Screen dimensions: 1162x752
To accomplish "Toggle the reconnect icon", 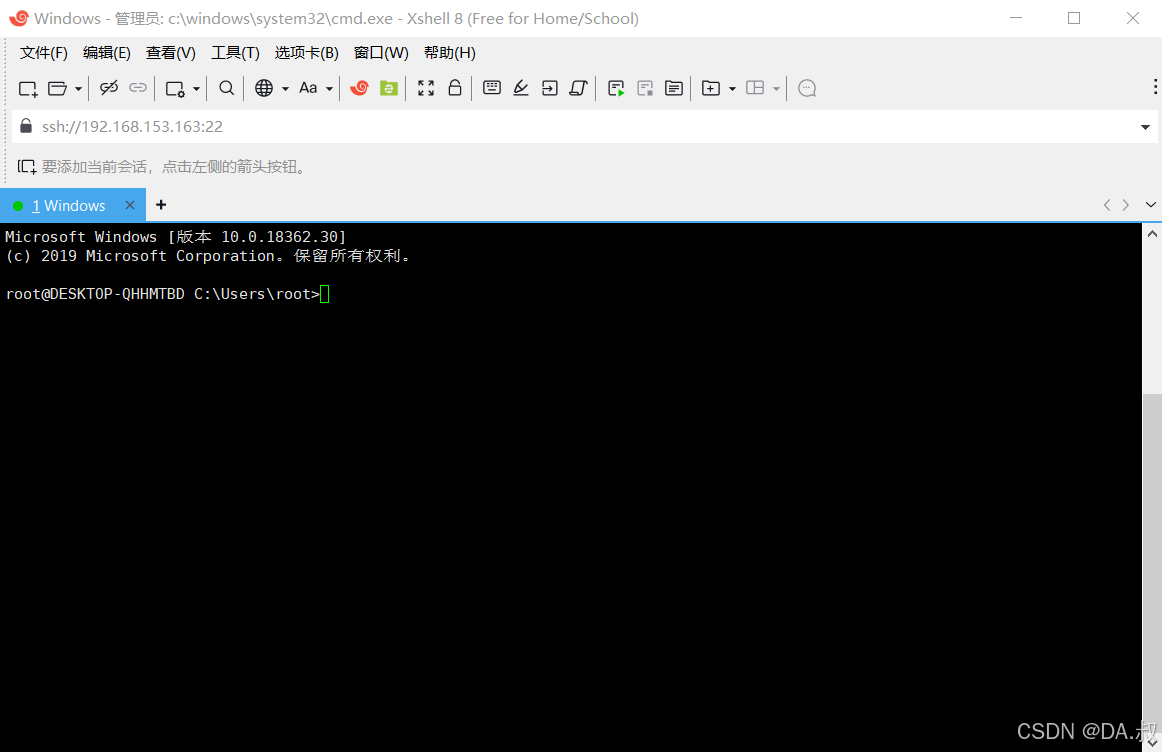I will pyautogui.click(x=109, y=88).
